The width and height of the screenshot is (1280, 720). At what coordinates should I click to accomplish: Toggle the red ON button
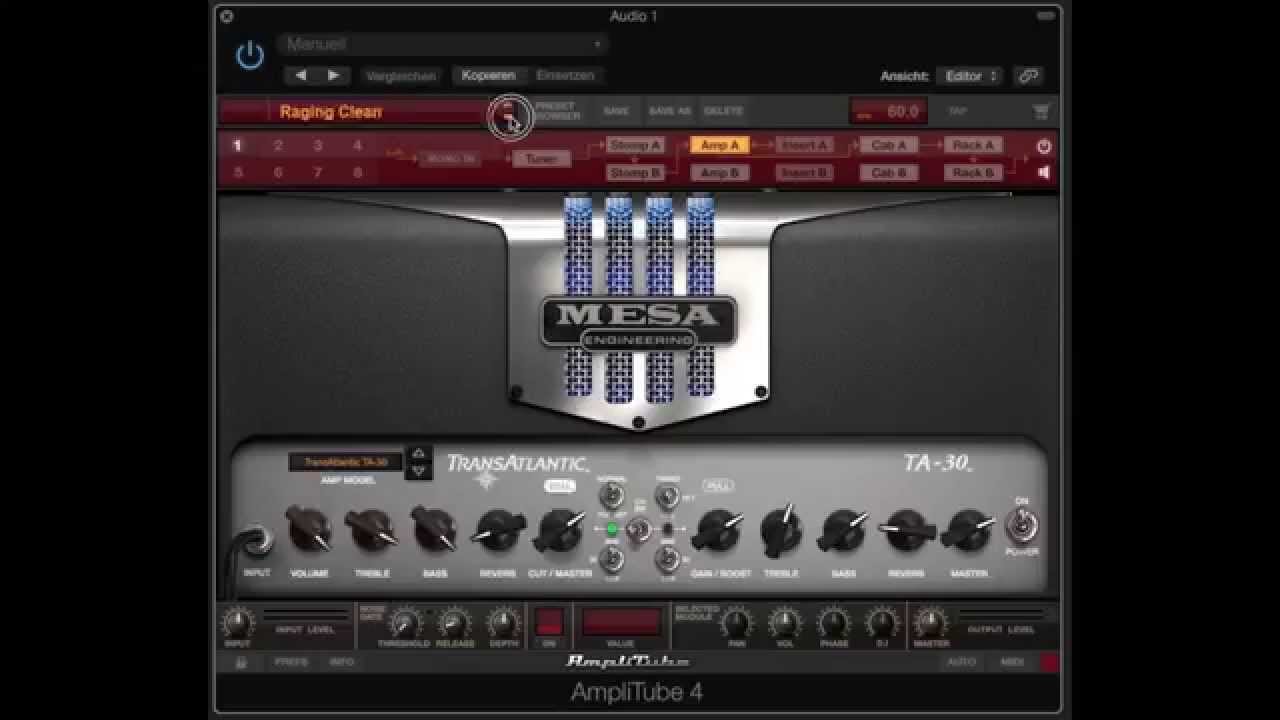pyautogui.click(x=549, y=622)
